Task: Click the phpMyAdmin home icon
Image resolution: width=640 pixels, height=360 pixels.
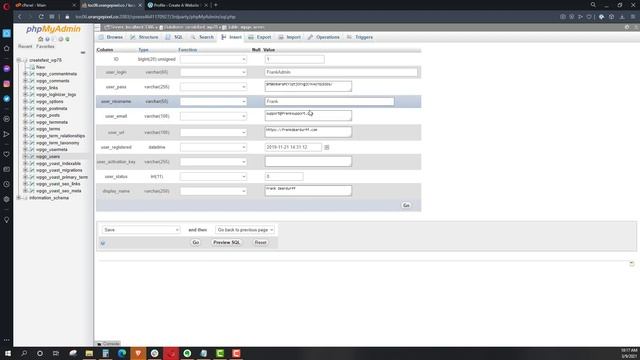Action: tap(40, 39)
